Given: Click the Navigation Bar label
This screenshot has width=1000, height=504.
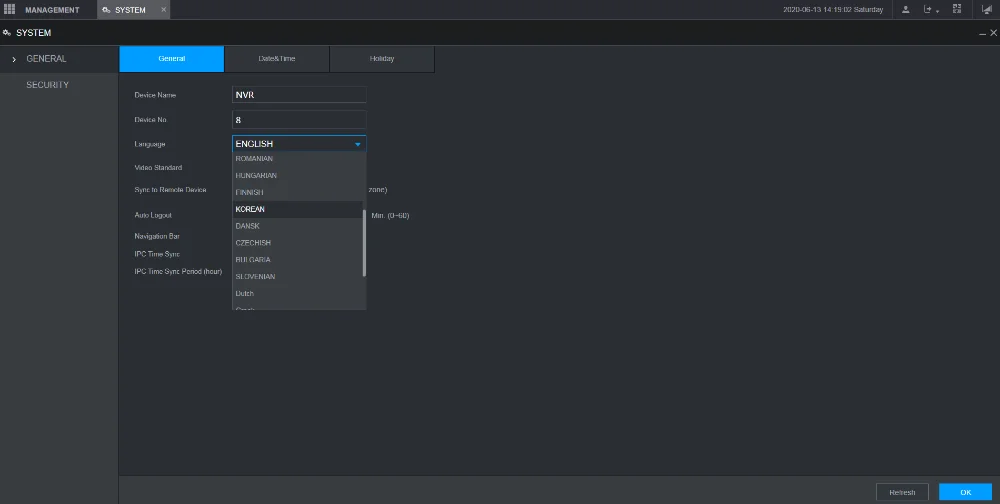Looking at the screenshot, I should coord(157,236).
